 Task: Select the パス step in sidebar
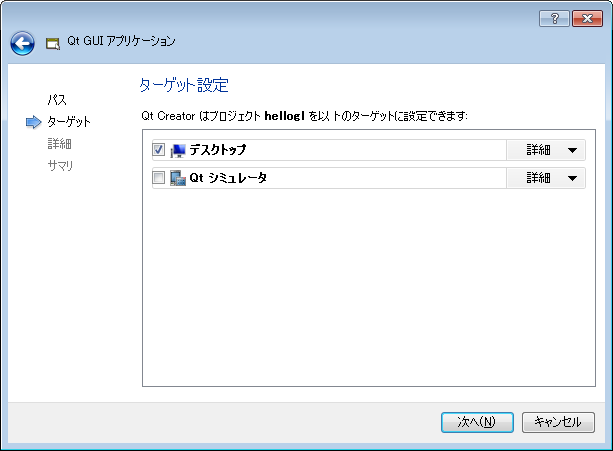57,100
